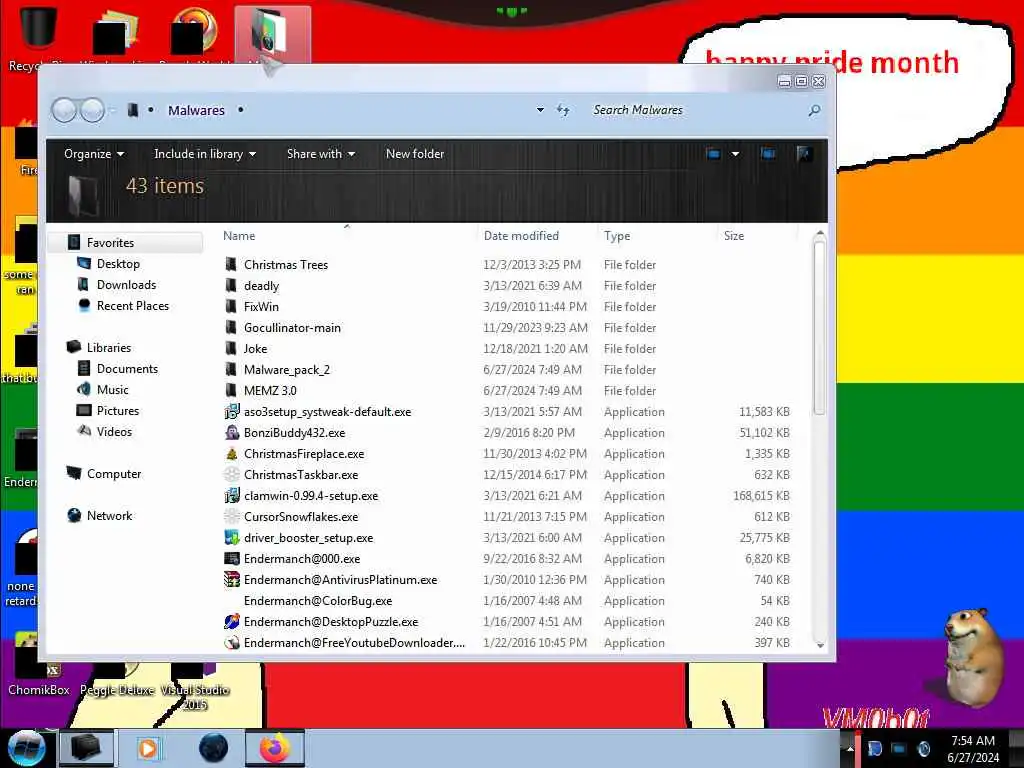Click the refresh icon in address bar
The height and width of the screenshot is (768, 1024).
click(563, 110)
